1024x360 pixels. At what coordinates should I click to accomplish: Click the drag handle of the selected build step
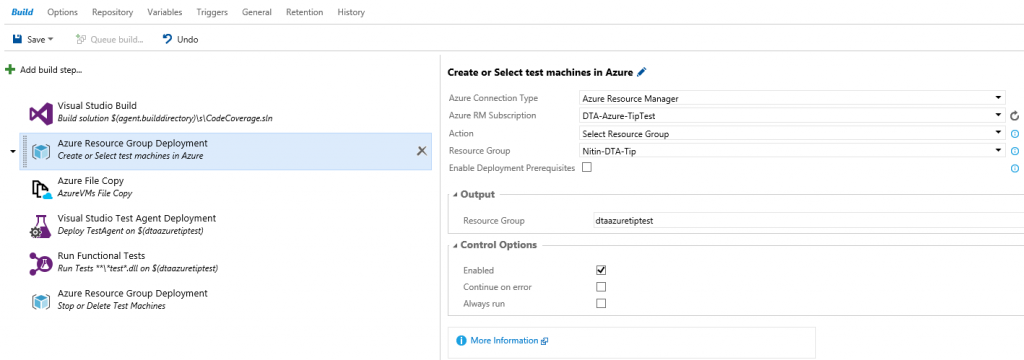(24, 152)
